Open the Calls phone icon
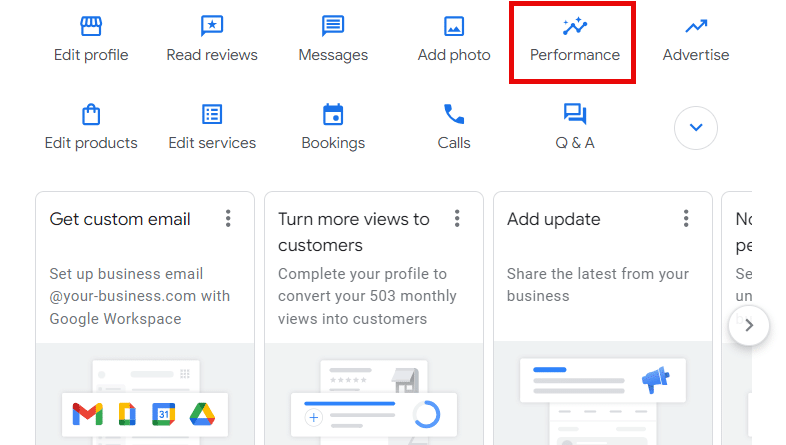The height and width of the screenshot is (445, 786). pos(454,114)
